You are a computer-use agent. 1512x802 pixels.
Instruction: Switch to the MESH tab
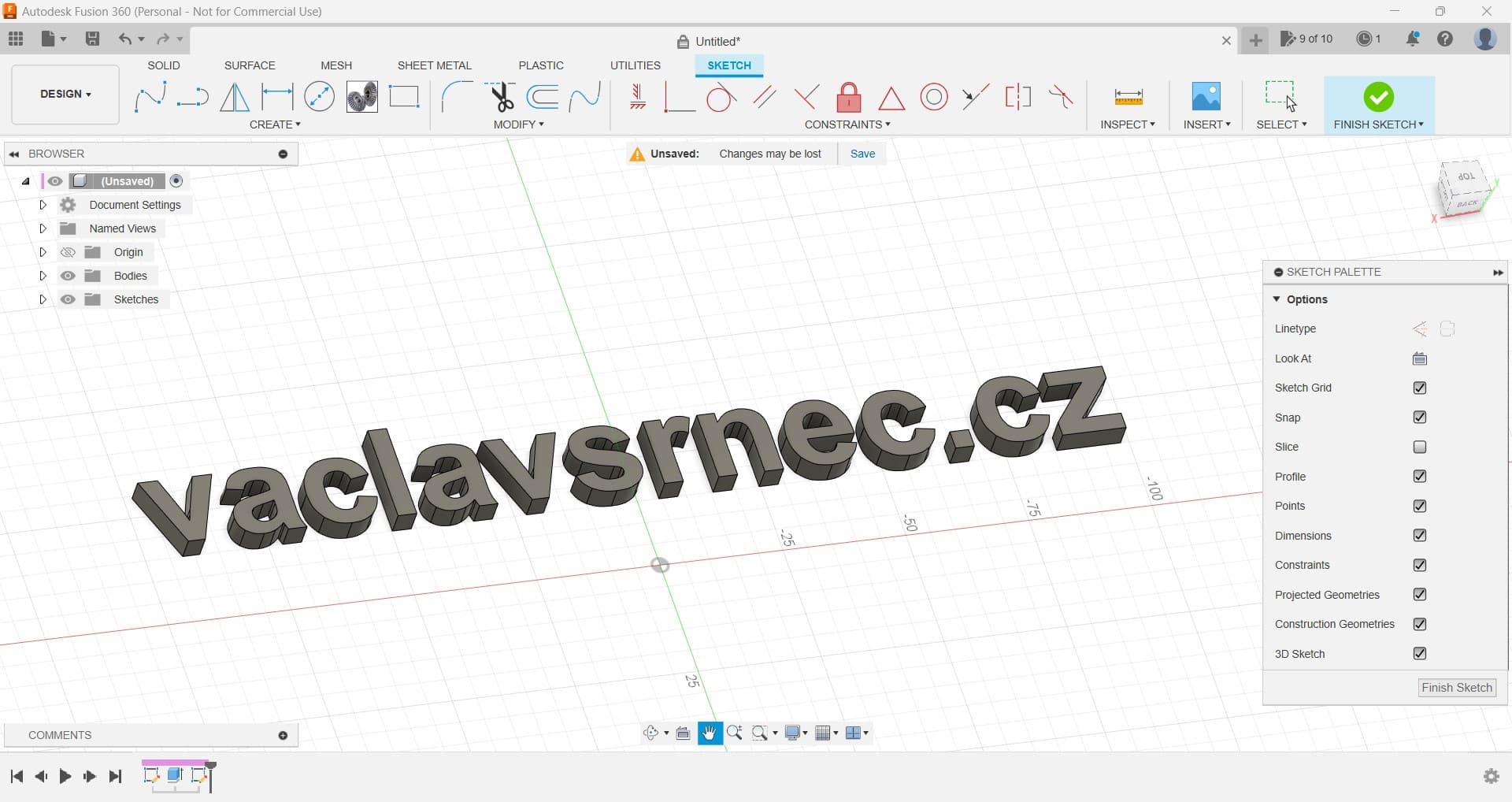pyautogui.click(x=336, y=65)
